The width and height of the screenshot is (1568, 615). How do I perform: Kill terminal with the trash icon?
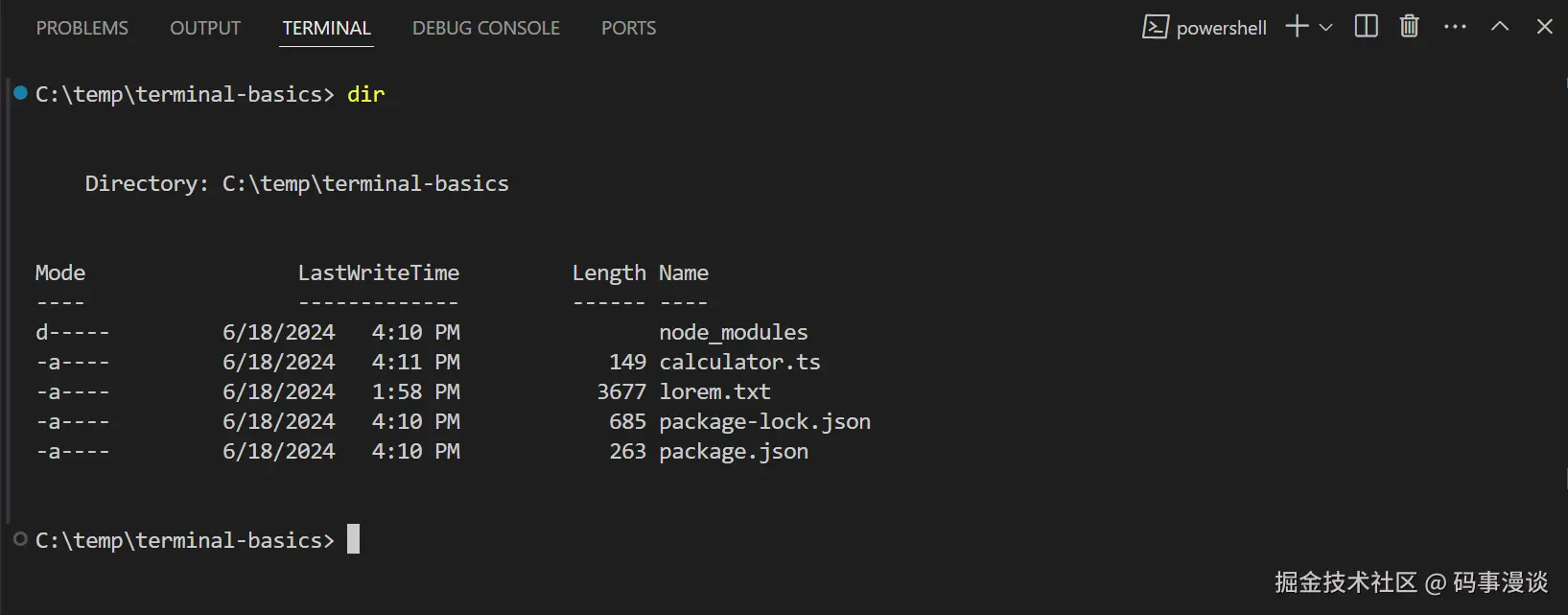click(1409, 27)
